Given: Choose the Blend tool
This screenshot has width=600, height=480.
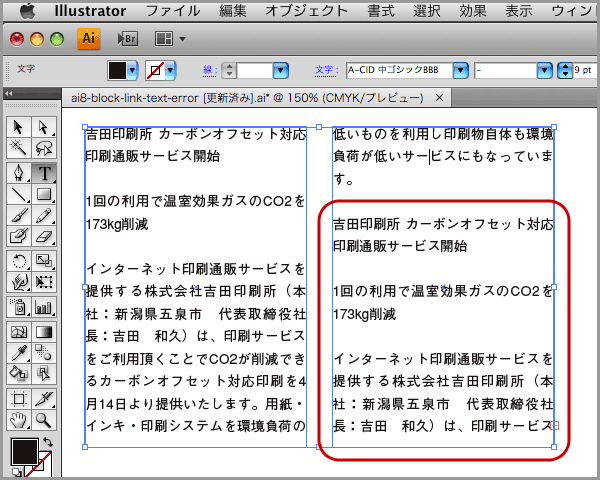Looking at the screenshot, I should coord(44,353).
